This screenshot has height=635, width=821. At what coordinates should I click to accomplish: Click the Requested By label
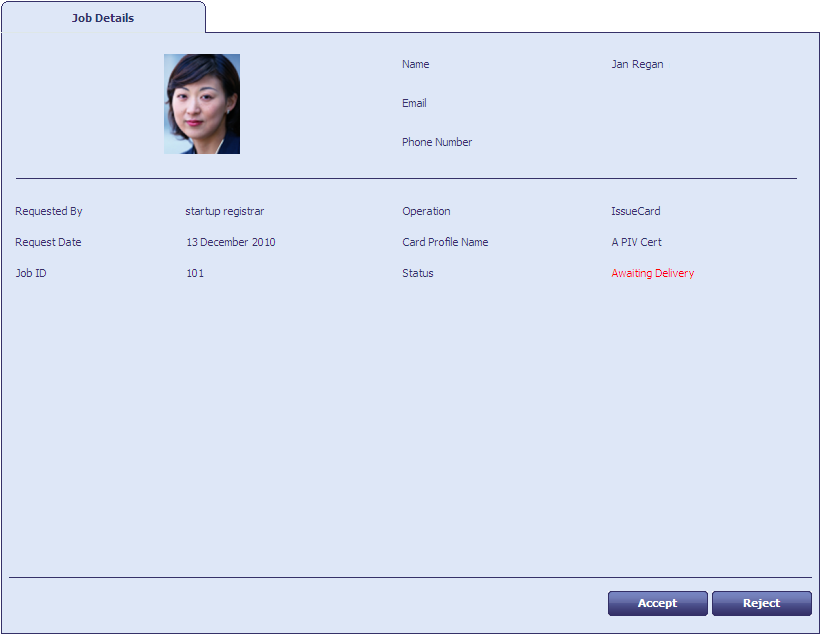pos(49,211)
